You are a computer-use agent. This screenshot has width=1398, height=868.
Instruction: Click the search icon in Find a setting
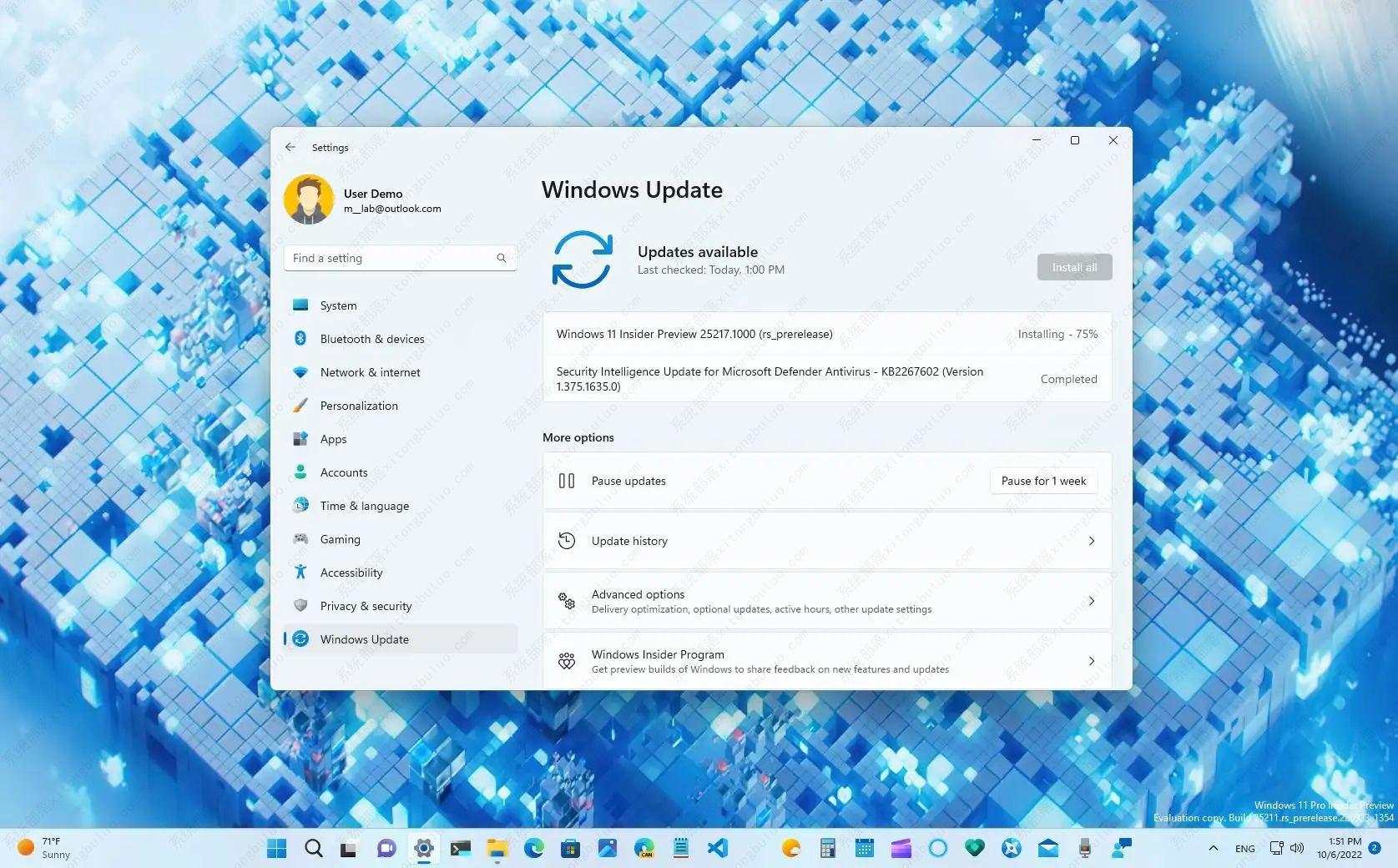coord(501,258)
